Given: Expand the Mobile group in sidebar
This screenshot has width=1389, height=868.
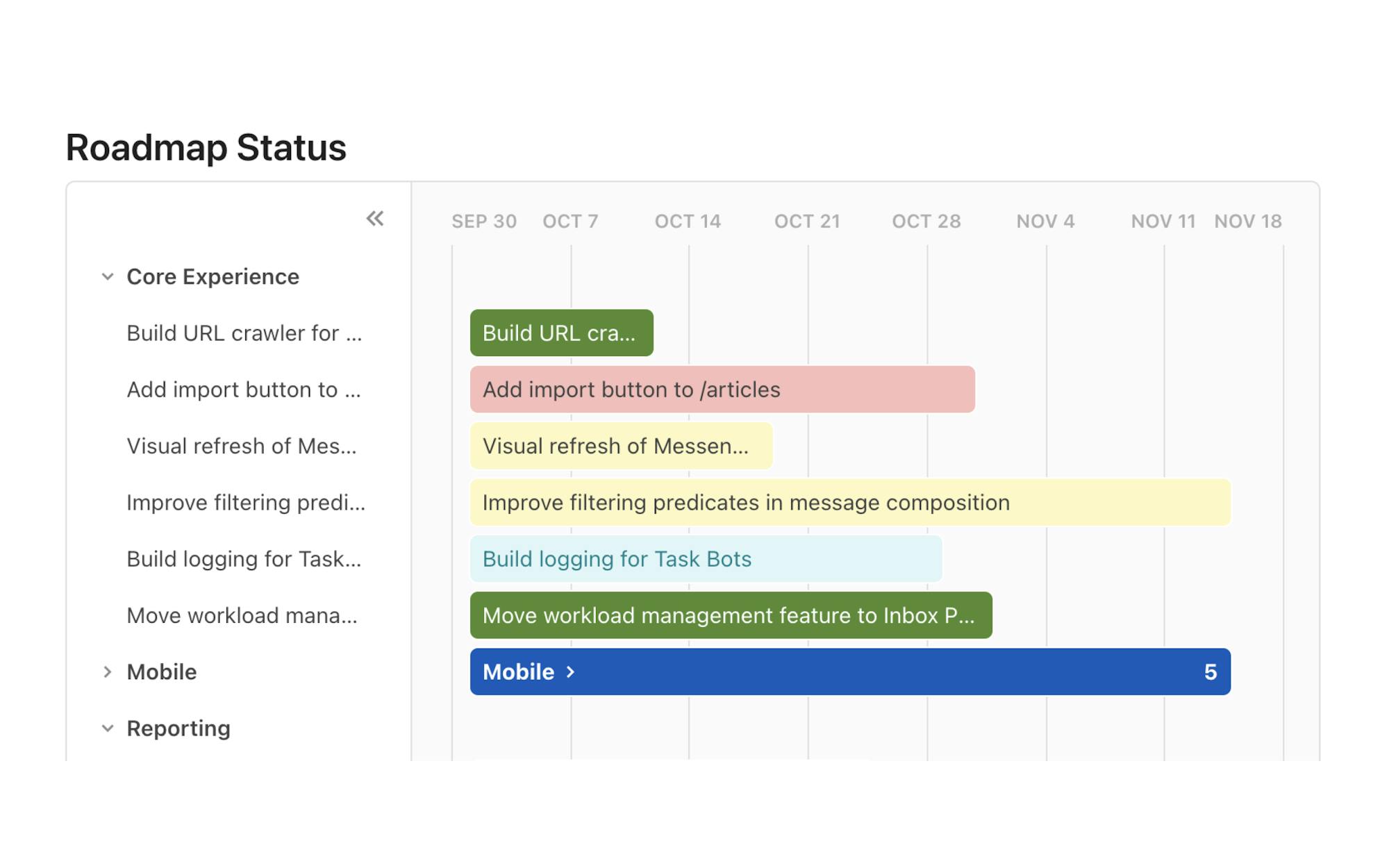Looking at the screenshot, I should (108, 672).
